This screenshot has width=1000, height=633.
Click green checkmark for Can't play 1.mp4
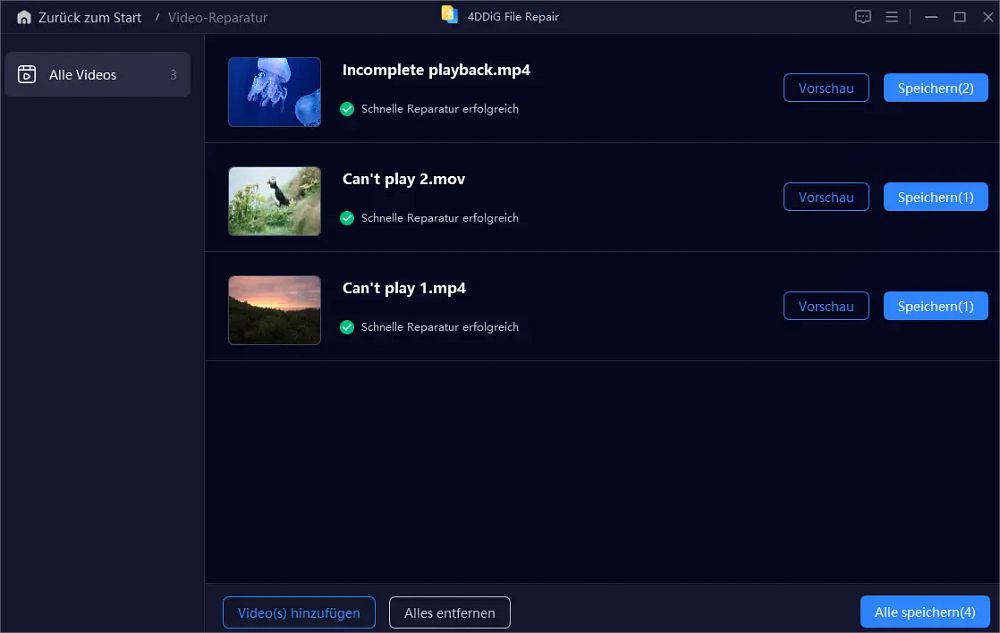click(347, 327)
